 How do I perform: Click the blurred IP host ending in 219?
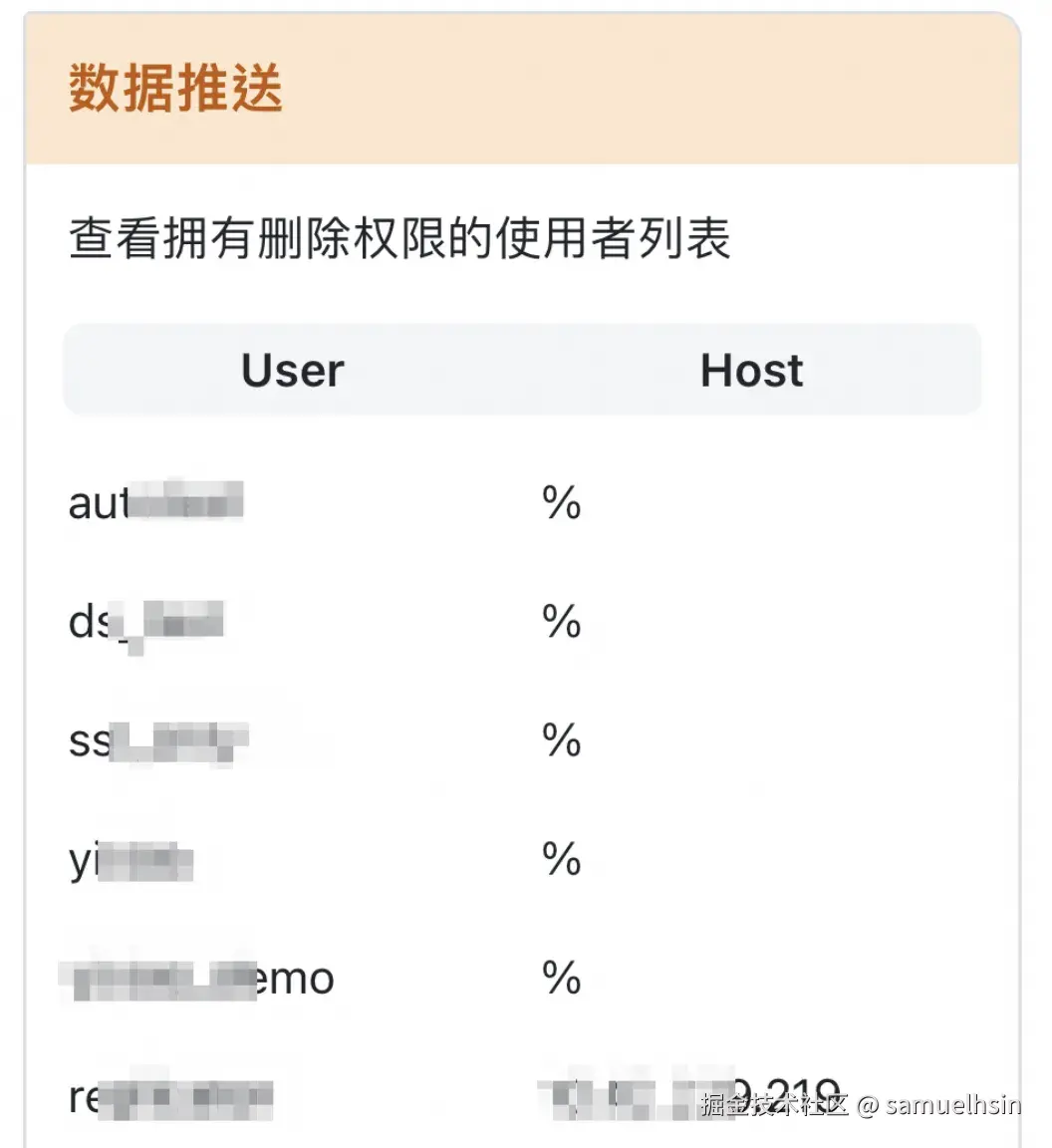pos(689,1097)
